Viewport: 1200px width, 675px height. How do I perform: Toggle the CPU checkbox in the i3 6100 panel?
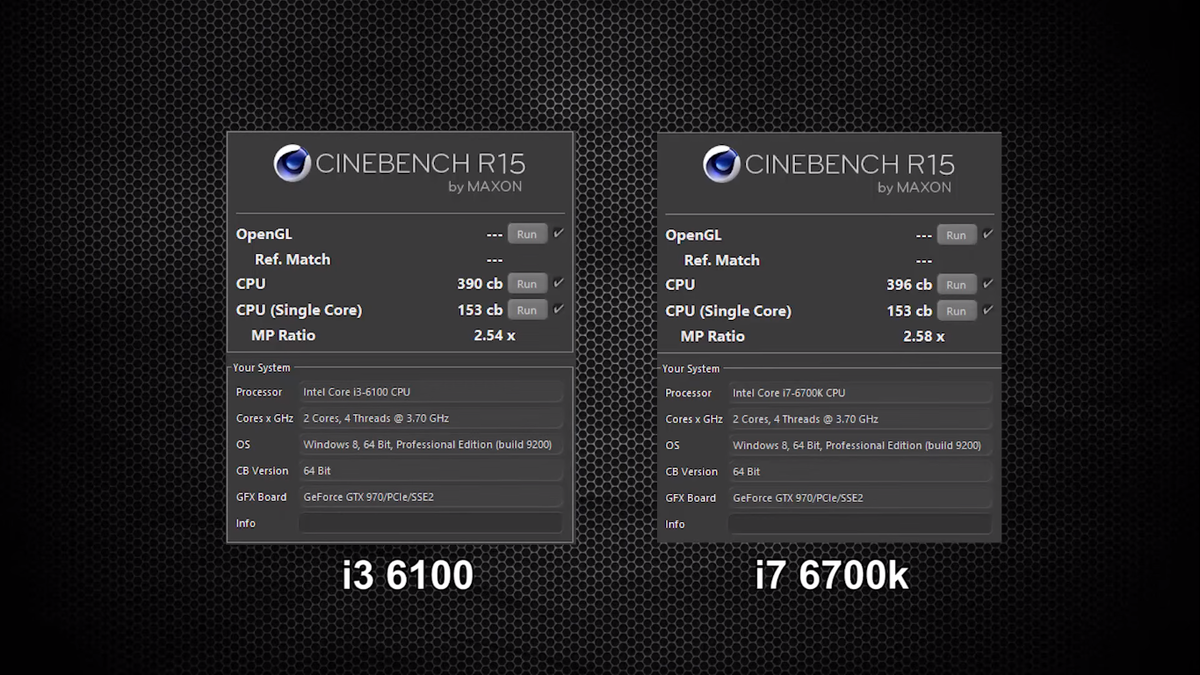coord(558,283)
